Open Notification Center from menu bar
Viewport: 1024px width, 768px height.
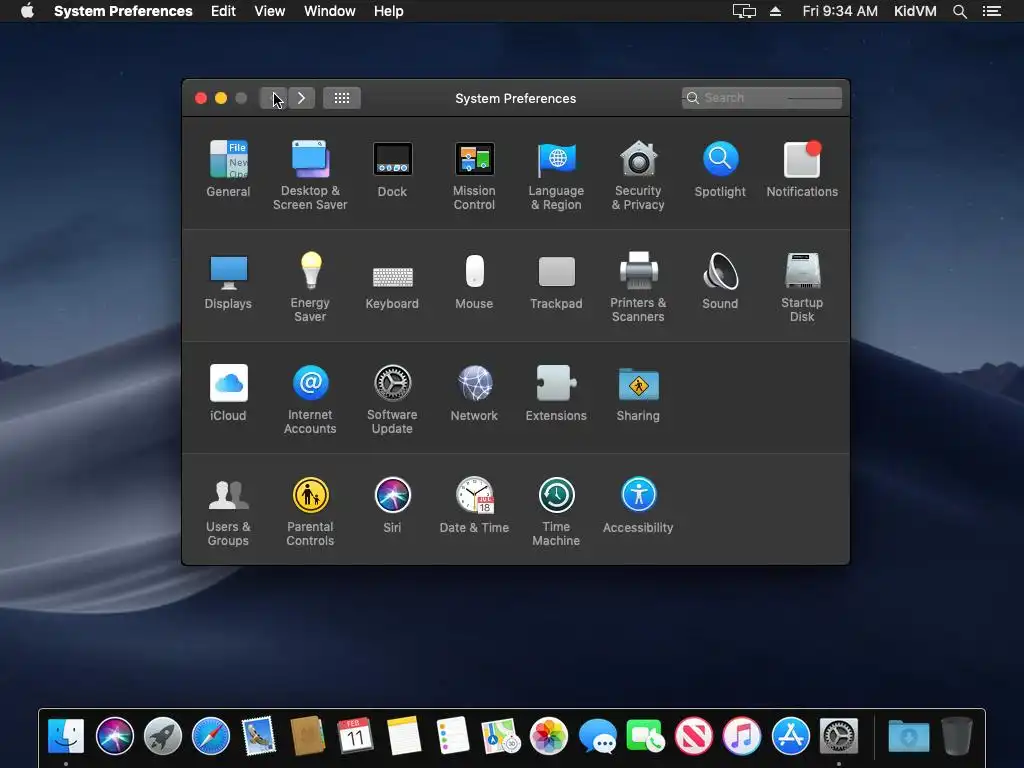(991, 11)
